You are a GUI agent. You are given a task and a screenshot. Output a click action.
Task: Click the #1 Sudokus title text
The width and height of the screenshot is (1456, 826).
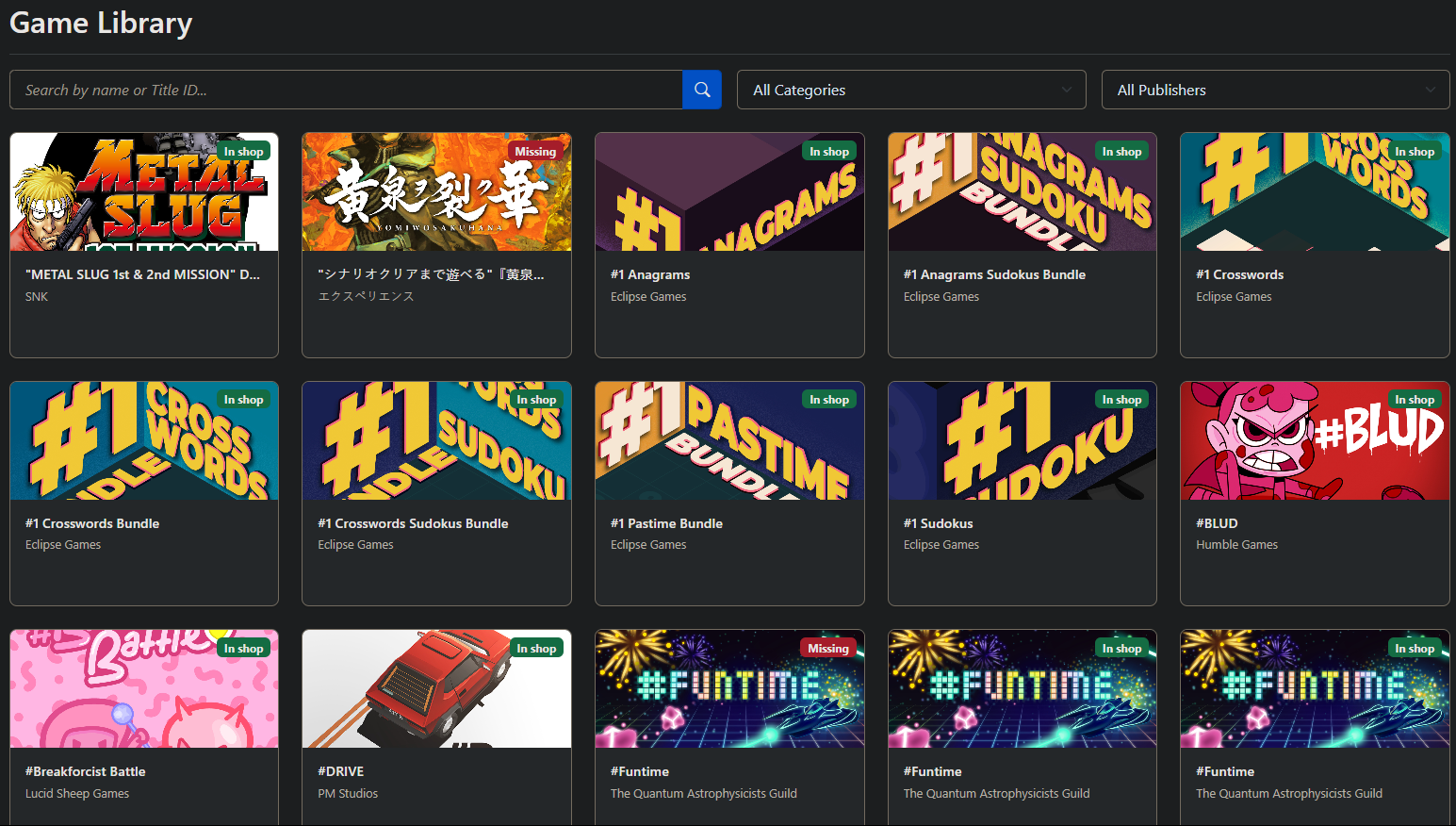tap(938, 523)
